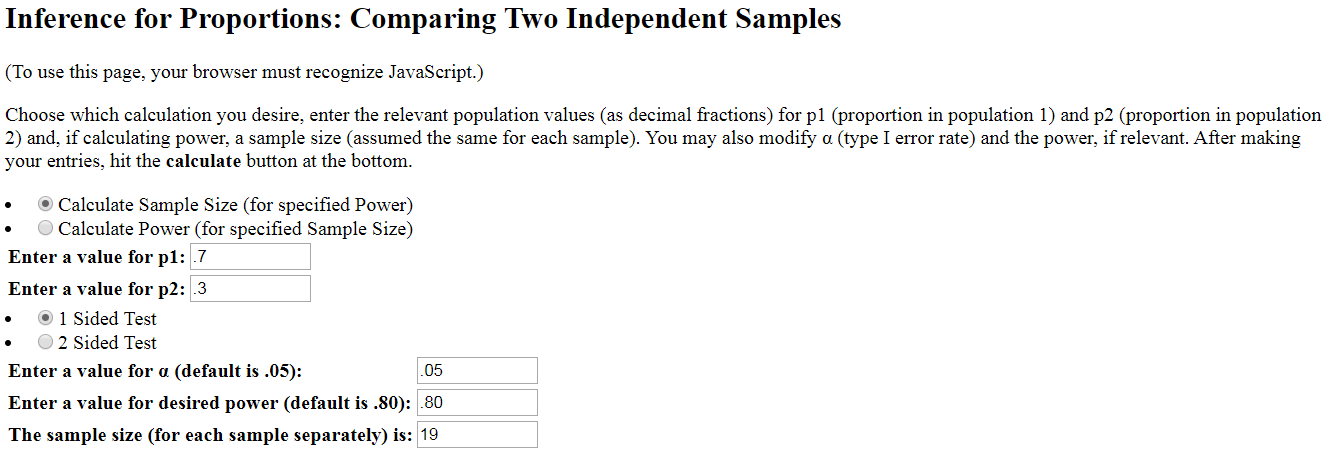The width and height of the screenshot is (1326, 461).
Task: Select the Calculate Sample Size radio button
Action: pyautogui.click(x=45, y=204)
